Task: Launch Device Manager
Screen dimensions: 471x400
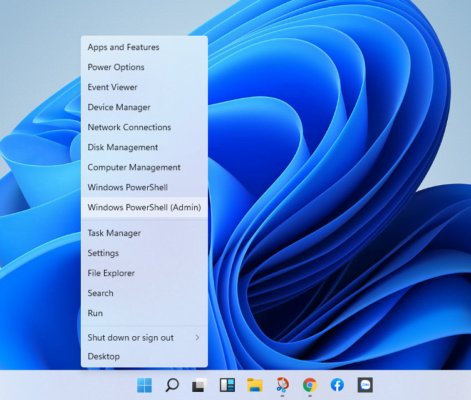Action: coord(144,107)
